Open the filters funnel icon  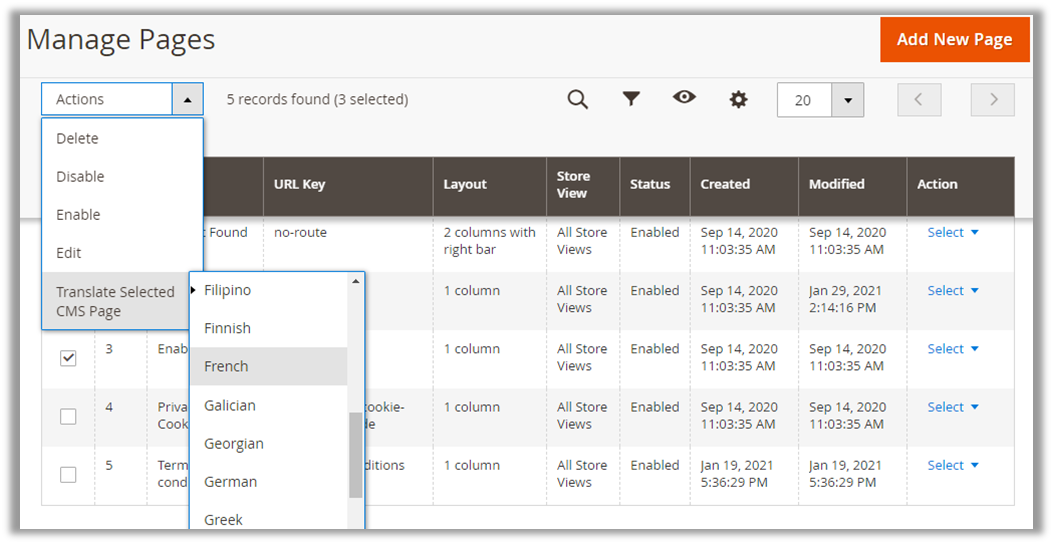pos(631,99)
